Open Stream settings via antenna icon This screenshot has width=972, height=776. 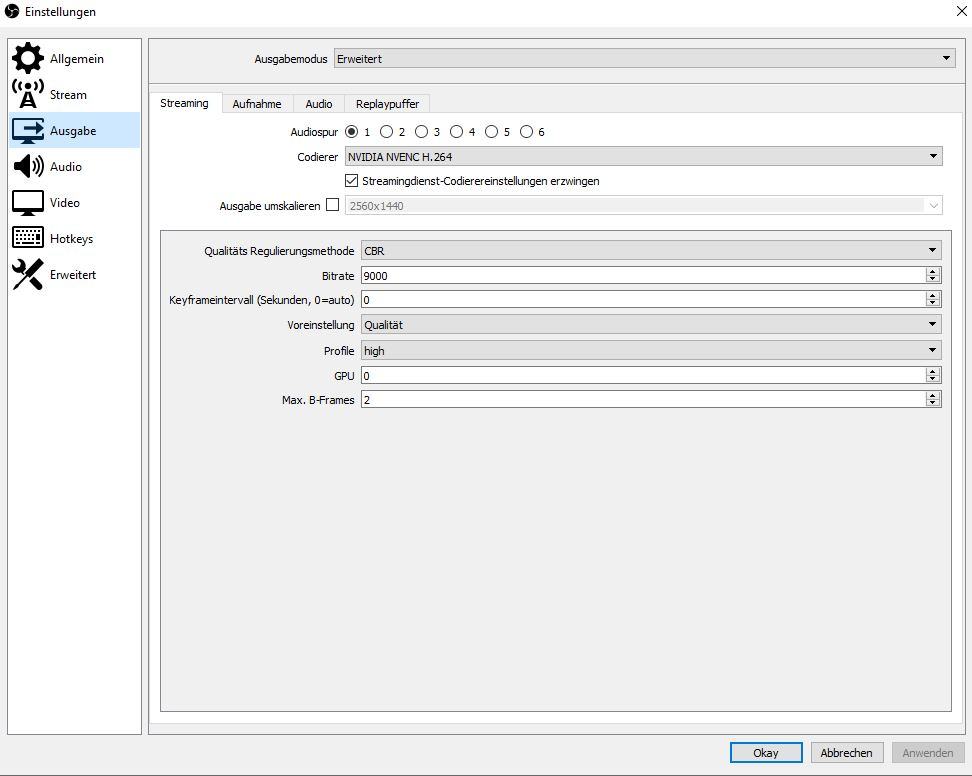point(28,94)
